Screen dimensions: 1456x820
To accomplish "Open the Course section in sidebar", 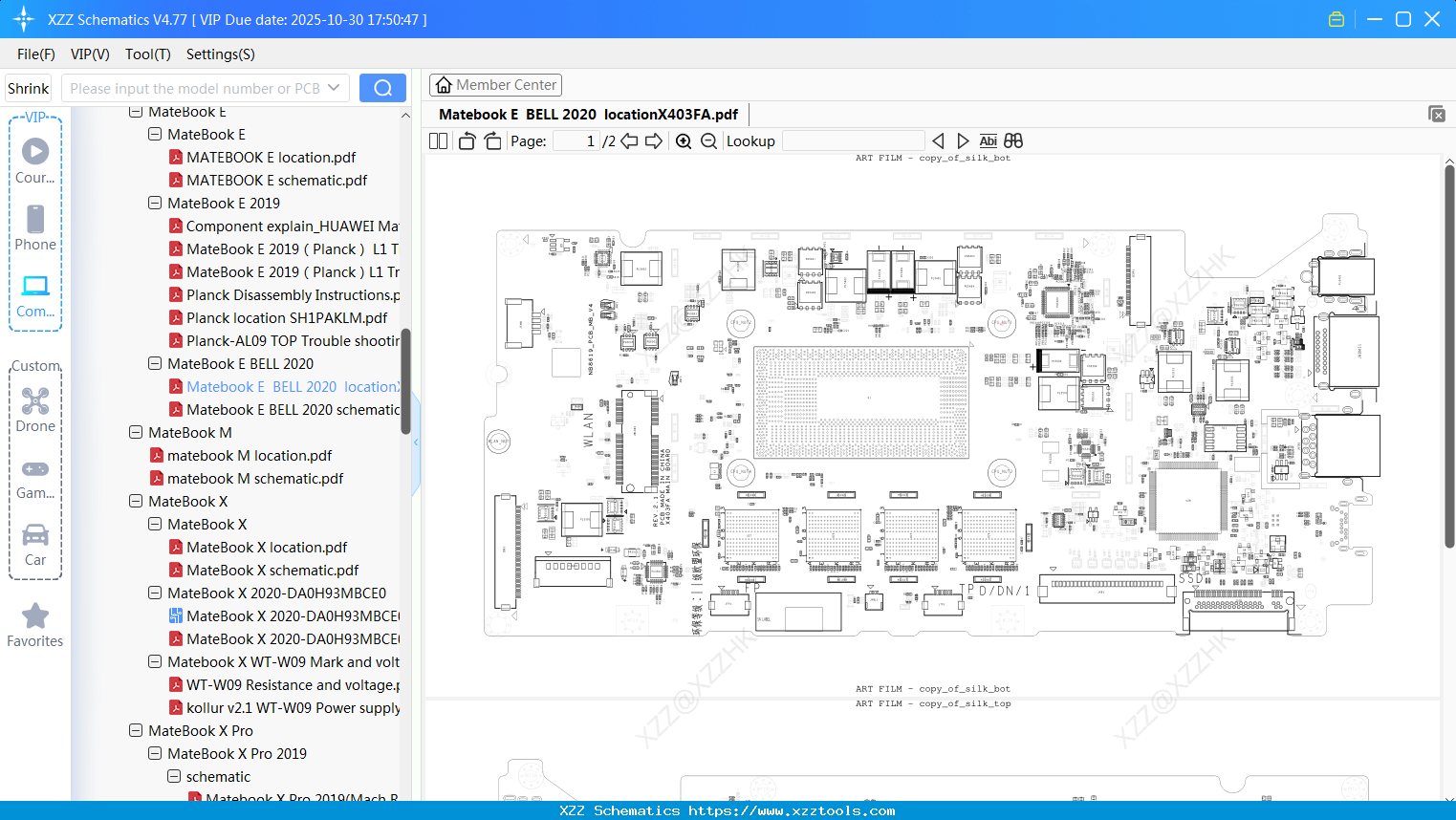I will (x=35, y=161).
